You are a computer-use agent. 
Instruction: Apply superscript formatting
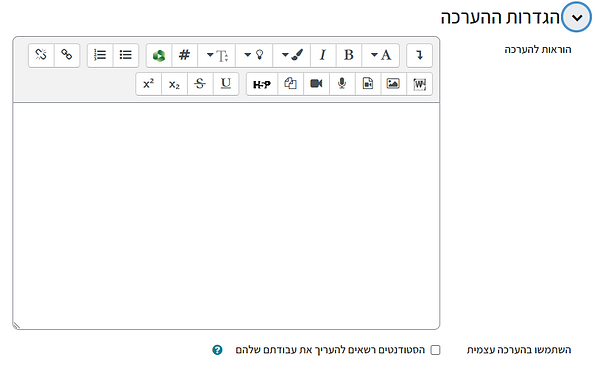149,84
